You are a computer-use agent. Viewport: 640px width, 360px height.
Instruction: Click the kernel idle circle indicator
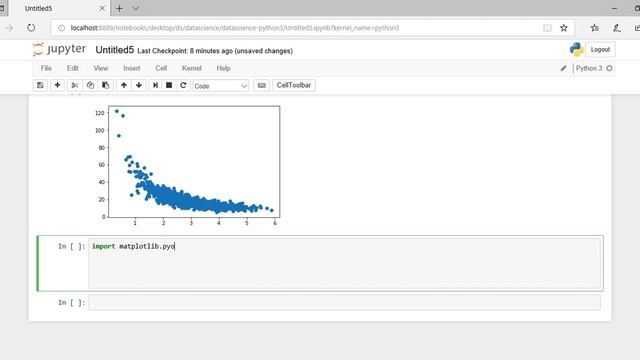coord(609,68)
